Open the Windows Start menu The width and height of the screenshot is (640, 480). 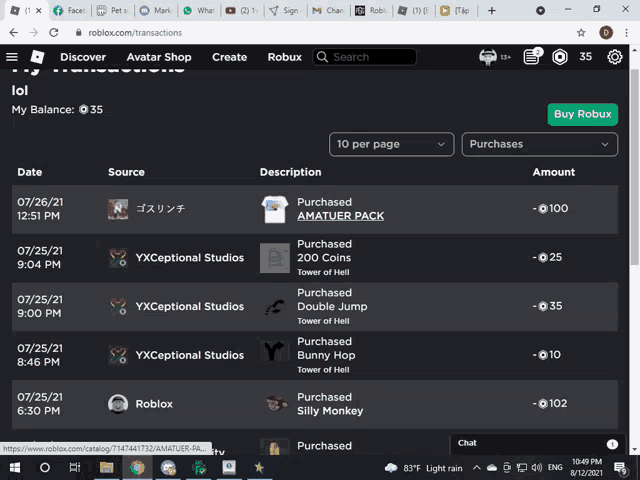pos(15,468)
